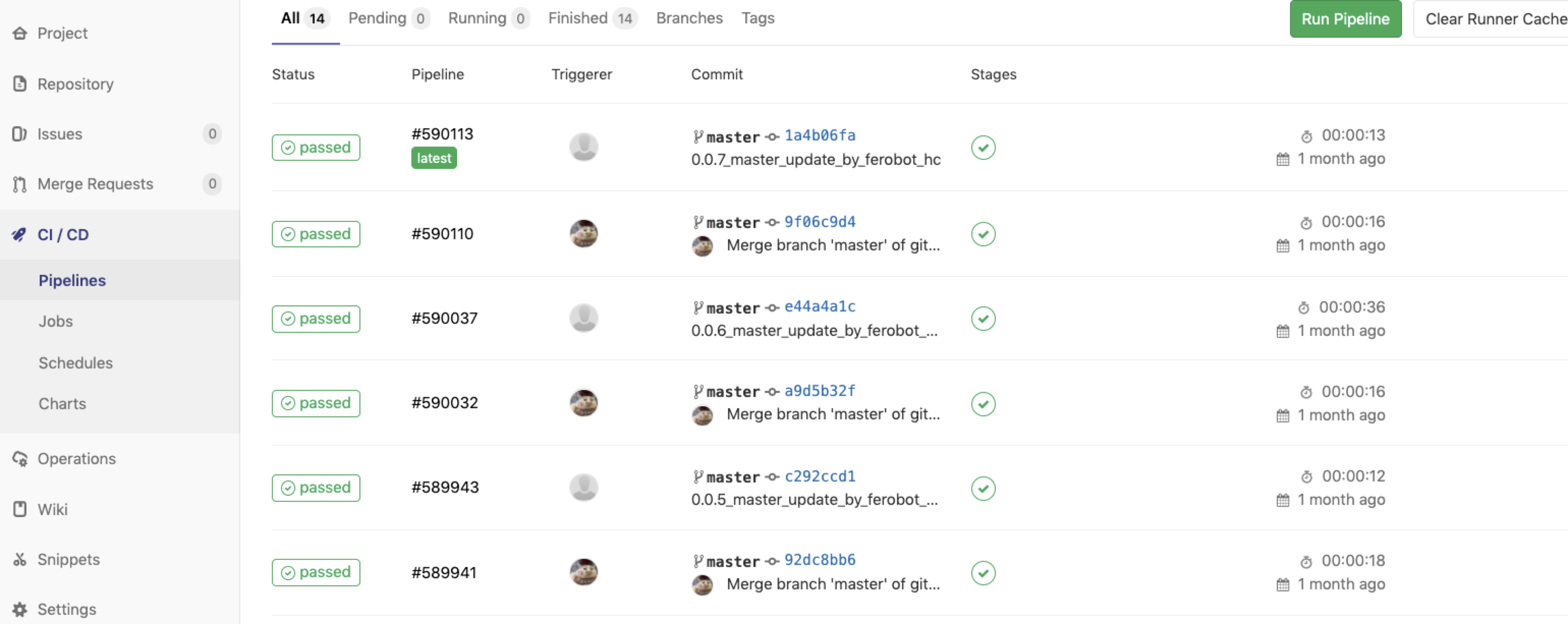
Task: Open the Jobs page in sidebar
Action: 55,321
